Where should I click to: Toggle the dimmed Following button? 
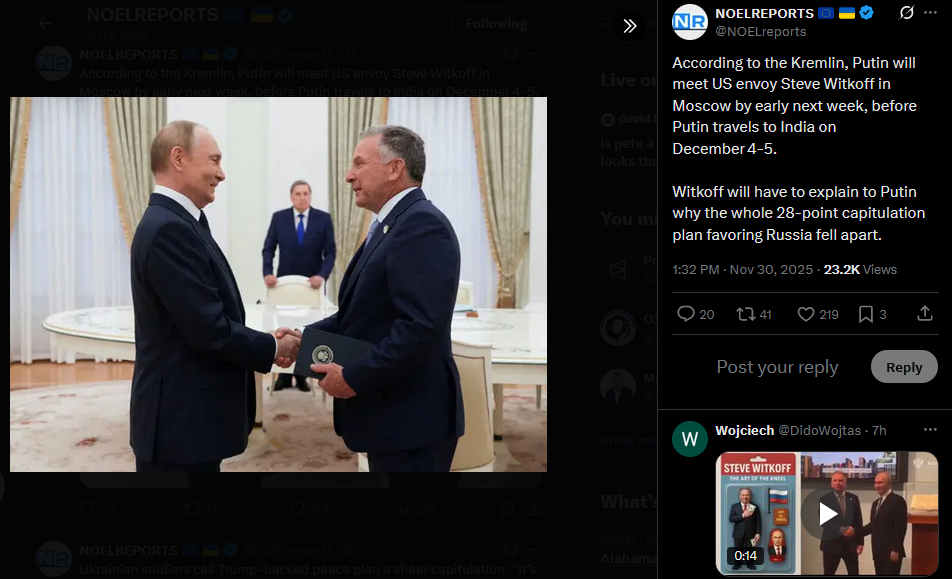(496, 24)
